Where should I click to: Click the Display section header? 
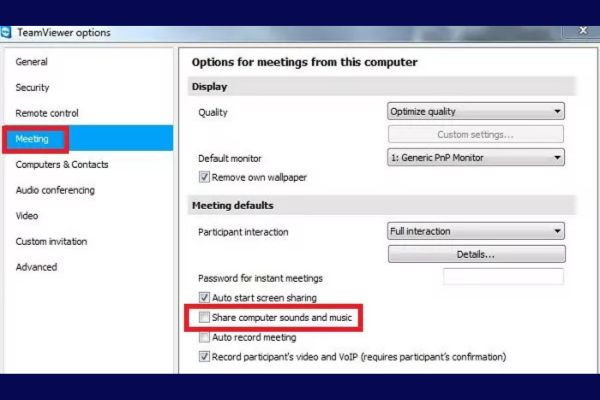pos(382,87)
